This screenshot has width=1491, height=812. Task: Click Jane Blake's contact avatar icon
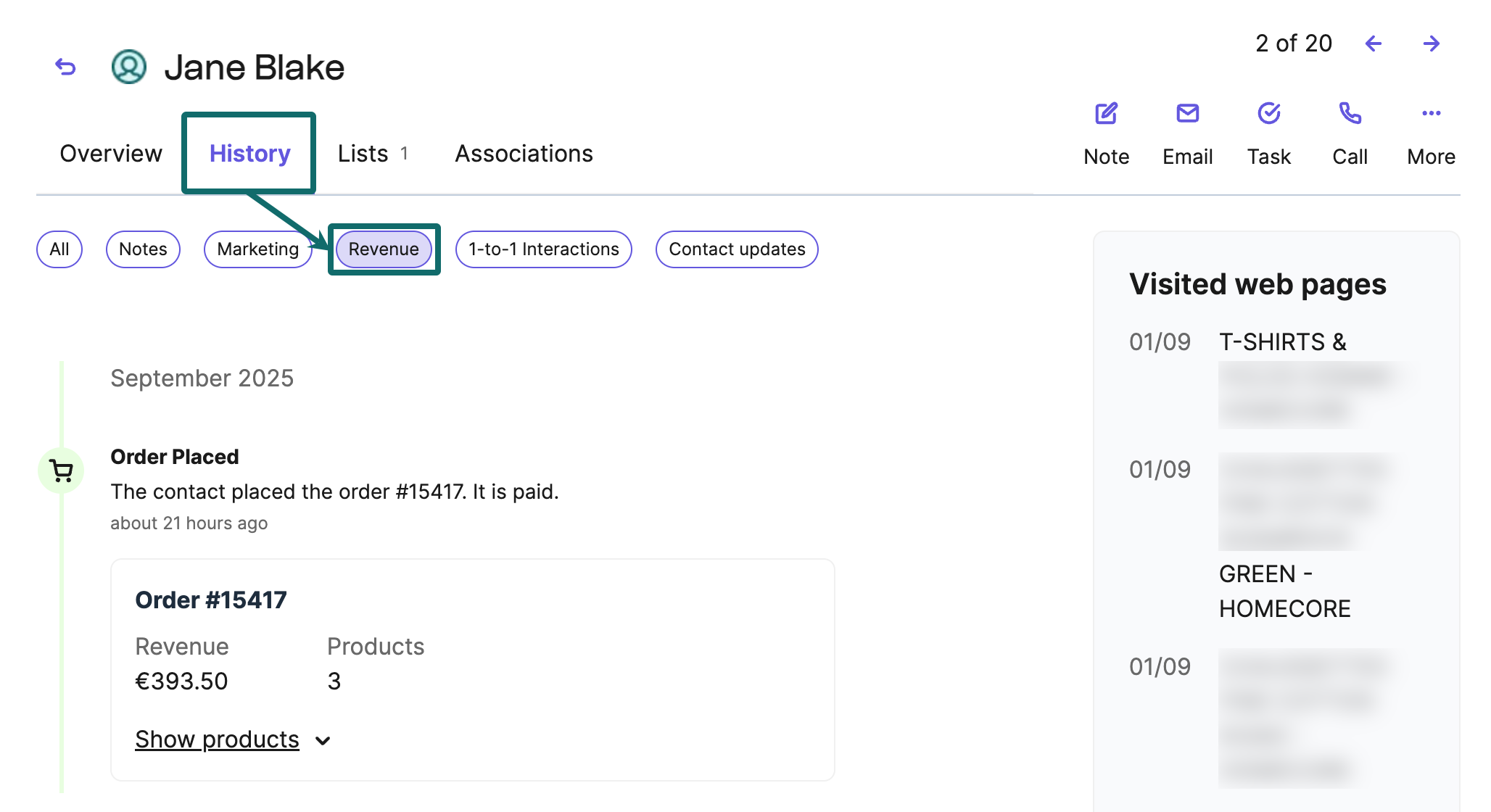(x=129, y=67)
